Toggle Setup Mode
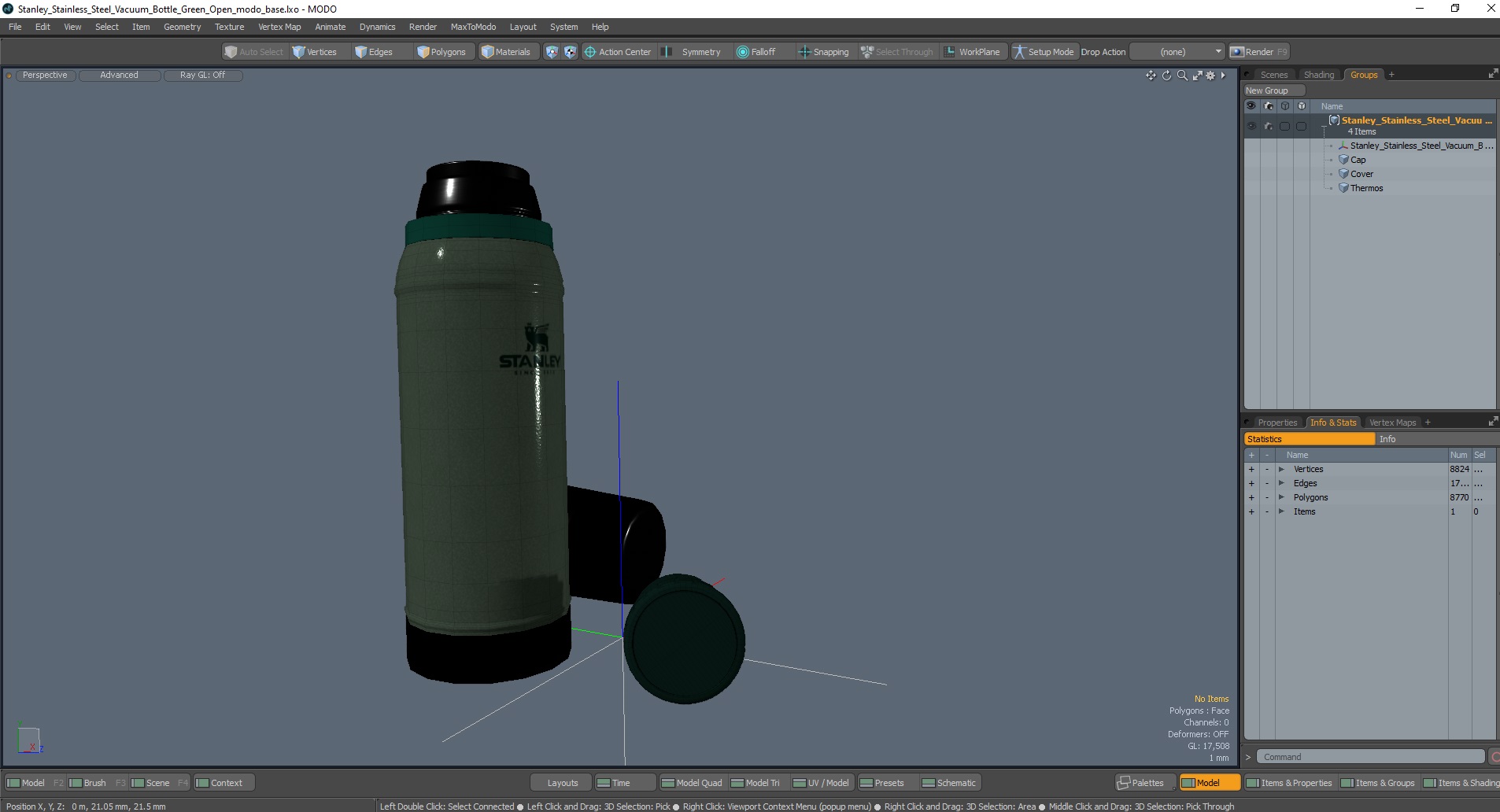 pos(1044,52)
